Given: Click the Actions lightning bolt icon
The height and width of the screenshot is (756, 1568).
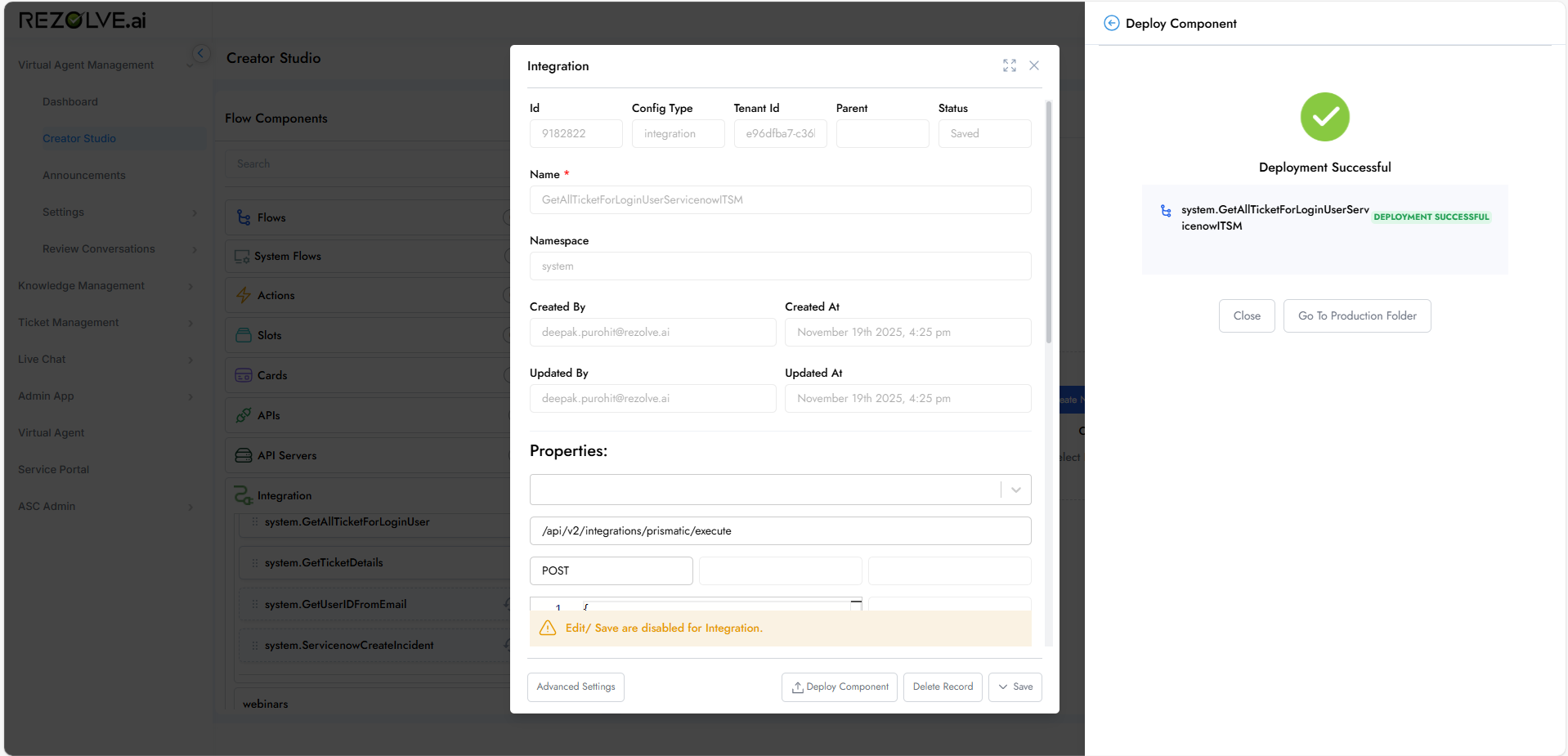Looking at the screenshot, I should coord(244,295).
